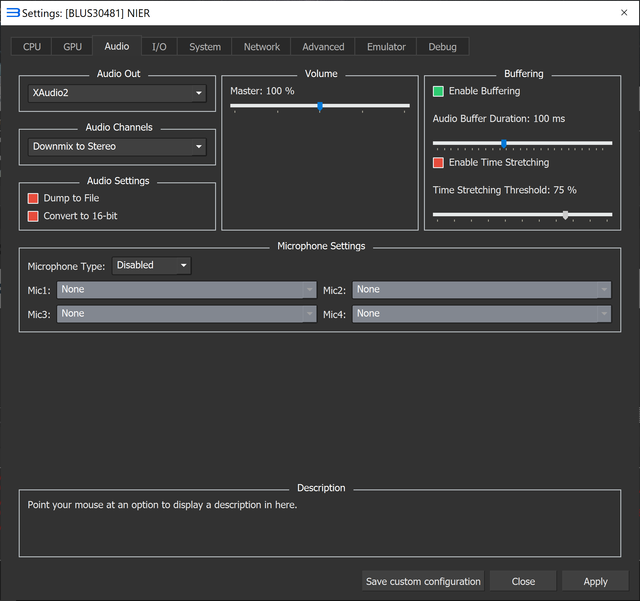Click the Master volume slider handle
The width and height of the screenshot is (640, 601).
[320, 107]
